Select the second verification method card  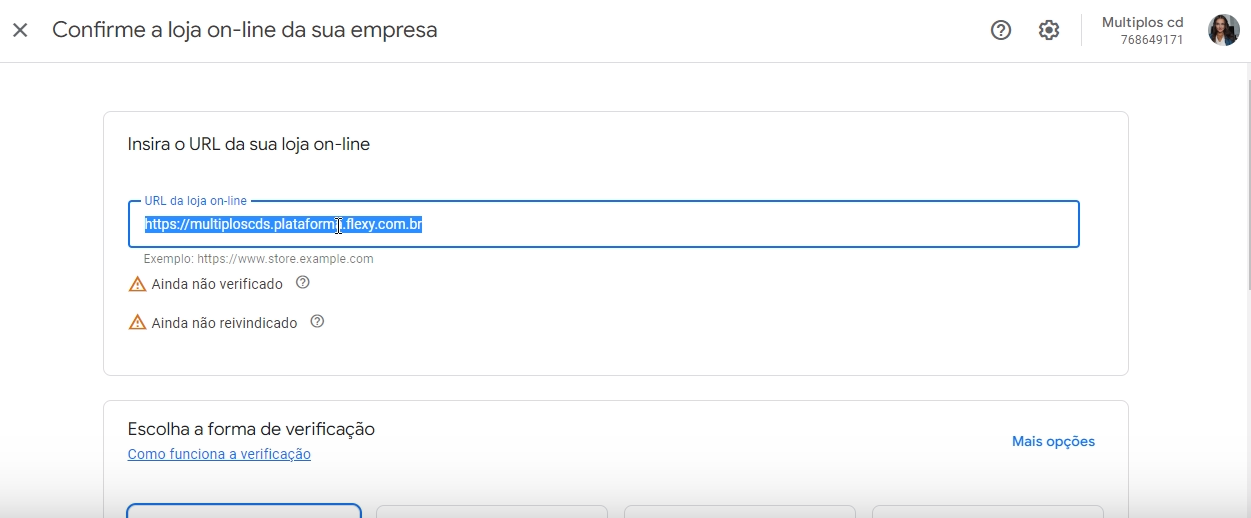pyautogui.click(x=492, y=511)
